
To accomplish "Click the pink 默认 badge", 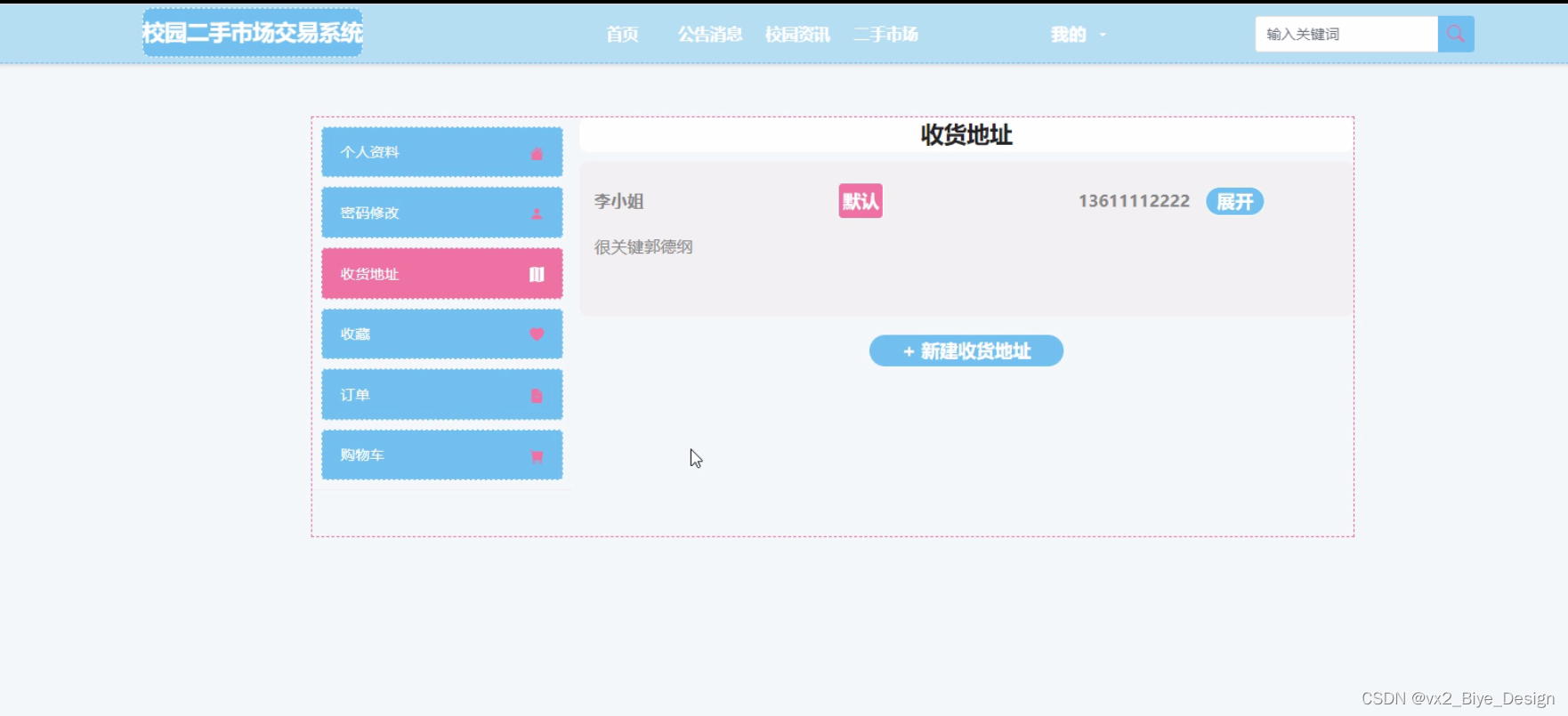I will pos(861,201).
